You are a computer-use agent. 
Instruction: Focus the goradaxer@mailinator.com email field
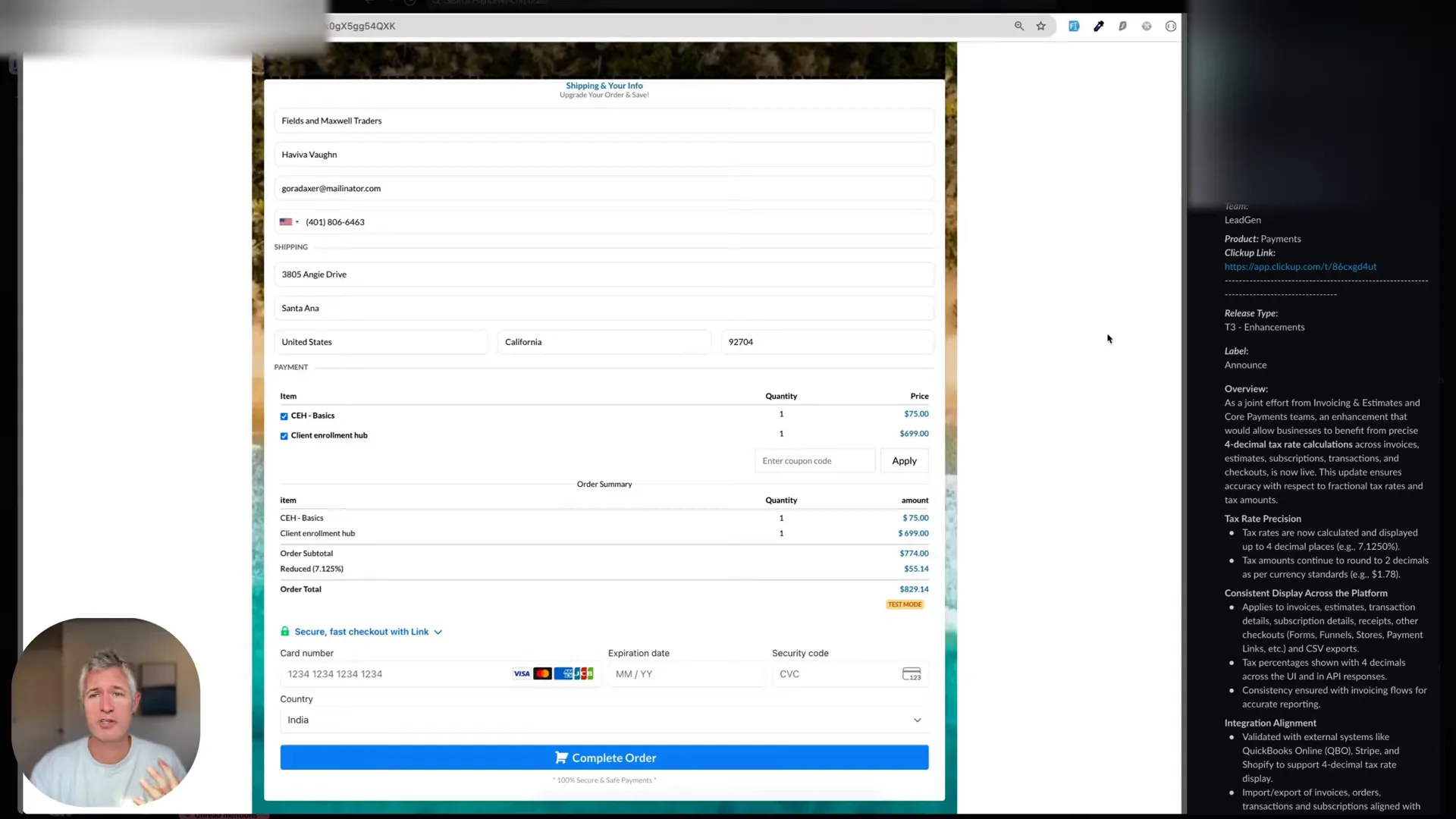pos(604,188)
